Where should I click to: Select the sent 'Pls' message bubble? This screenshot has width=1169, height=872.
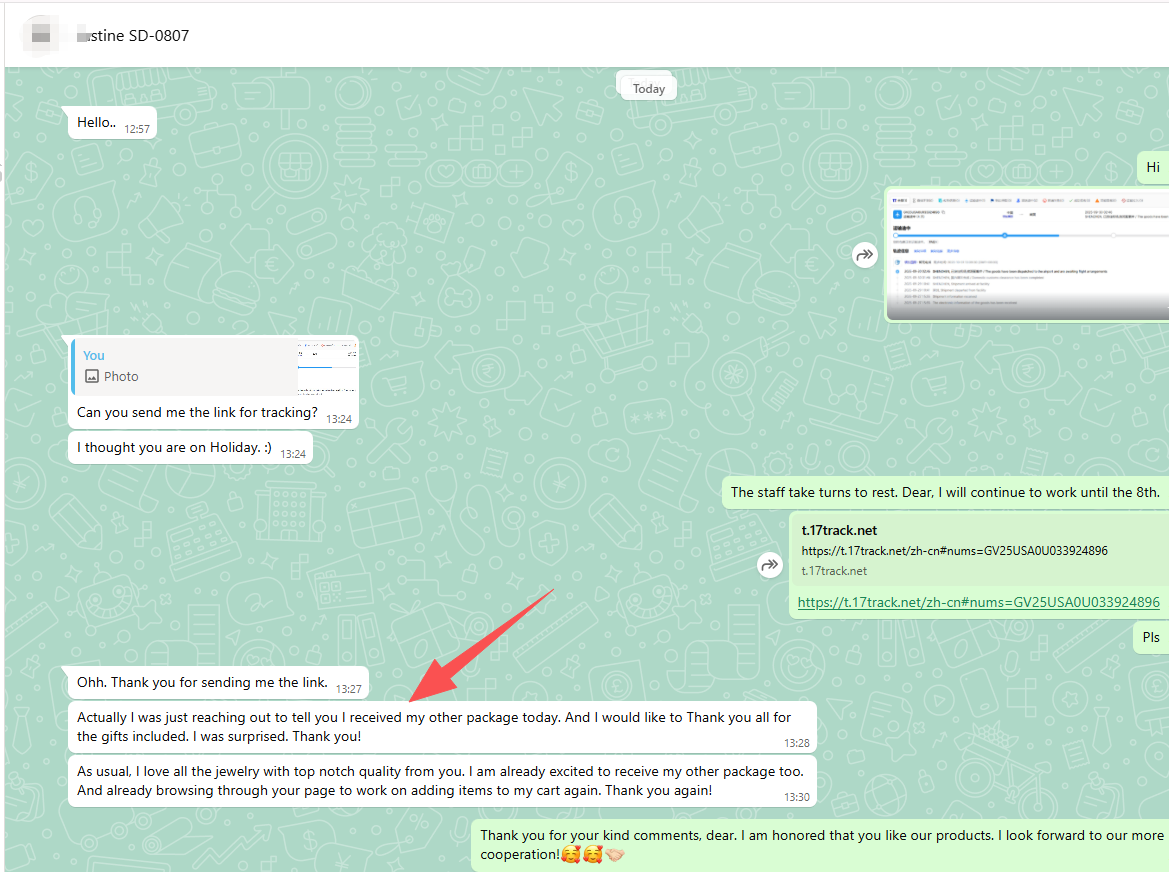click(1150, 638)
